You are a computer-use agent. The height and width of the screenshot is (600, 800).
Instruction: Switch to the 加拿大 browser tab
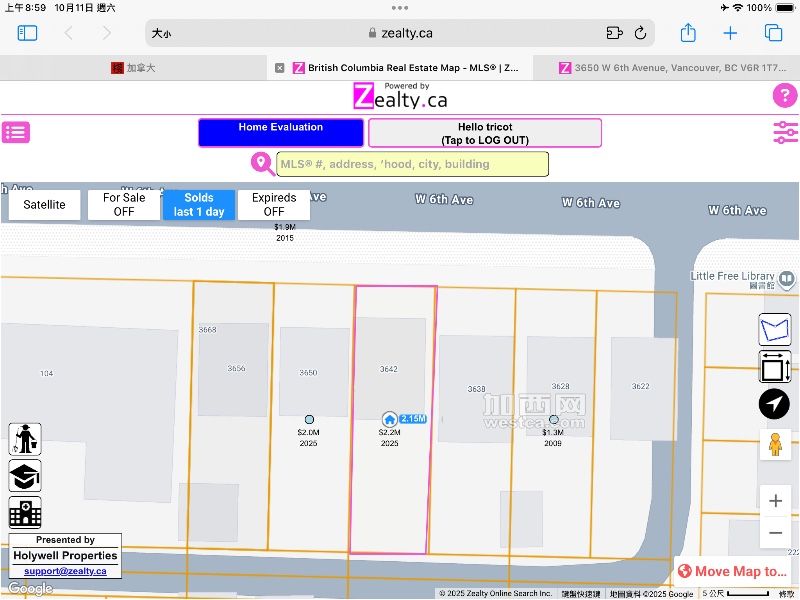133,68
